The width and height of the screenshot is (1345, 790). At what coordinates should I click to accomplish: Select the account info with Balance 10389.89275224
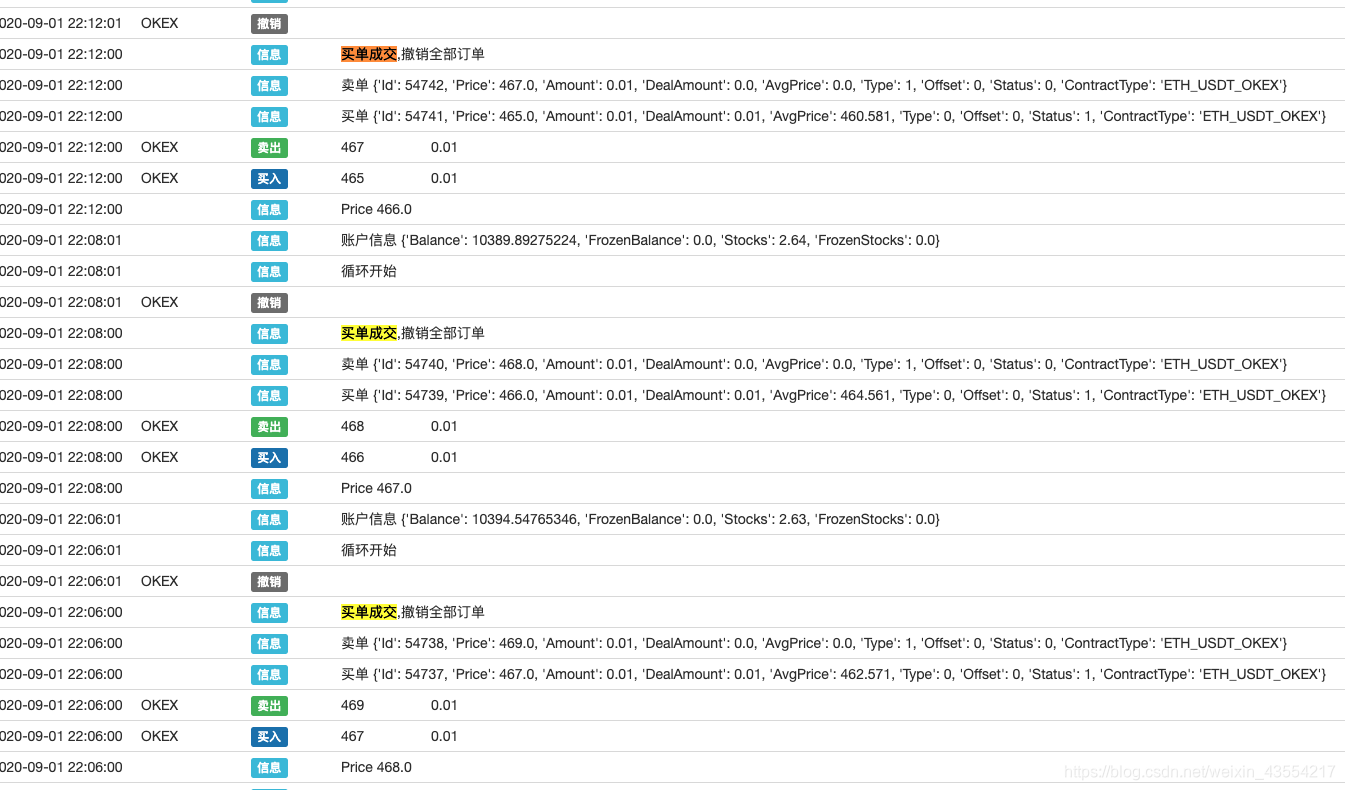pyautogui.click(x=640, y=240)
